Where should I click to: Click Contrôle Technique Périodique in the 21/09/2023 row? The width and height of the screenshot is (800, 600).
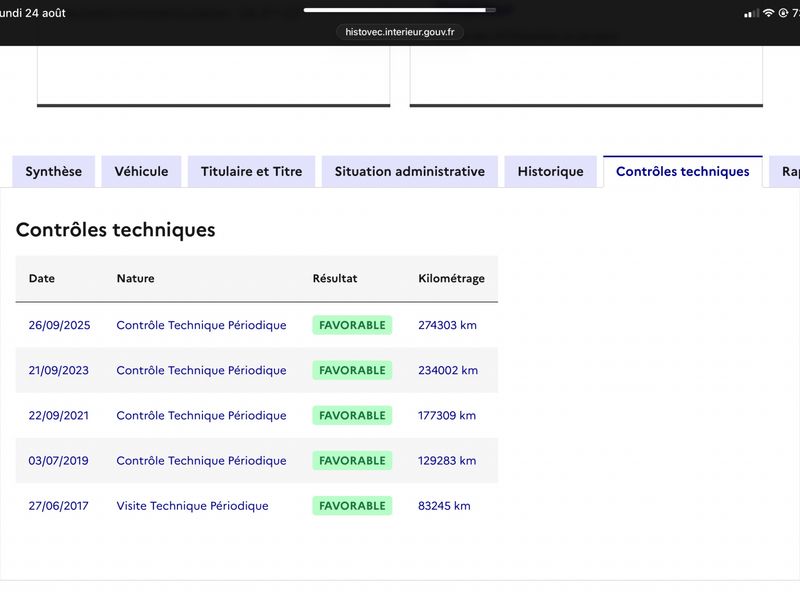click(x=201, y=370)
